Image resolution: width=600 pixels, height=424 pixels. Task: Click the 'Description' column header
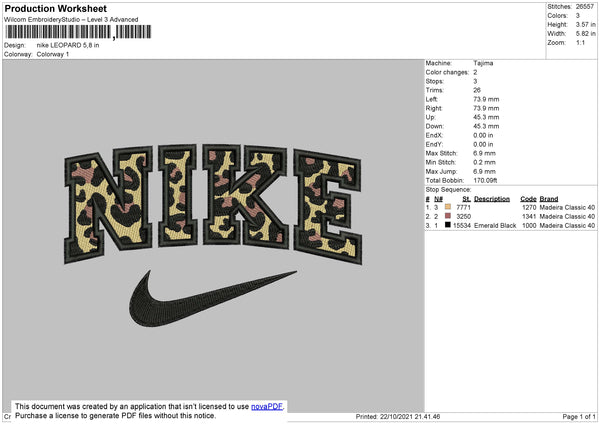point(492,199)
